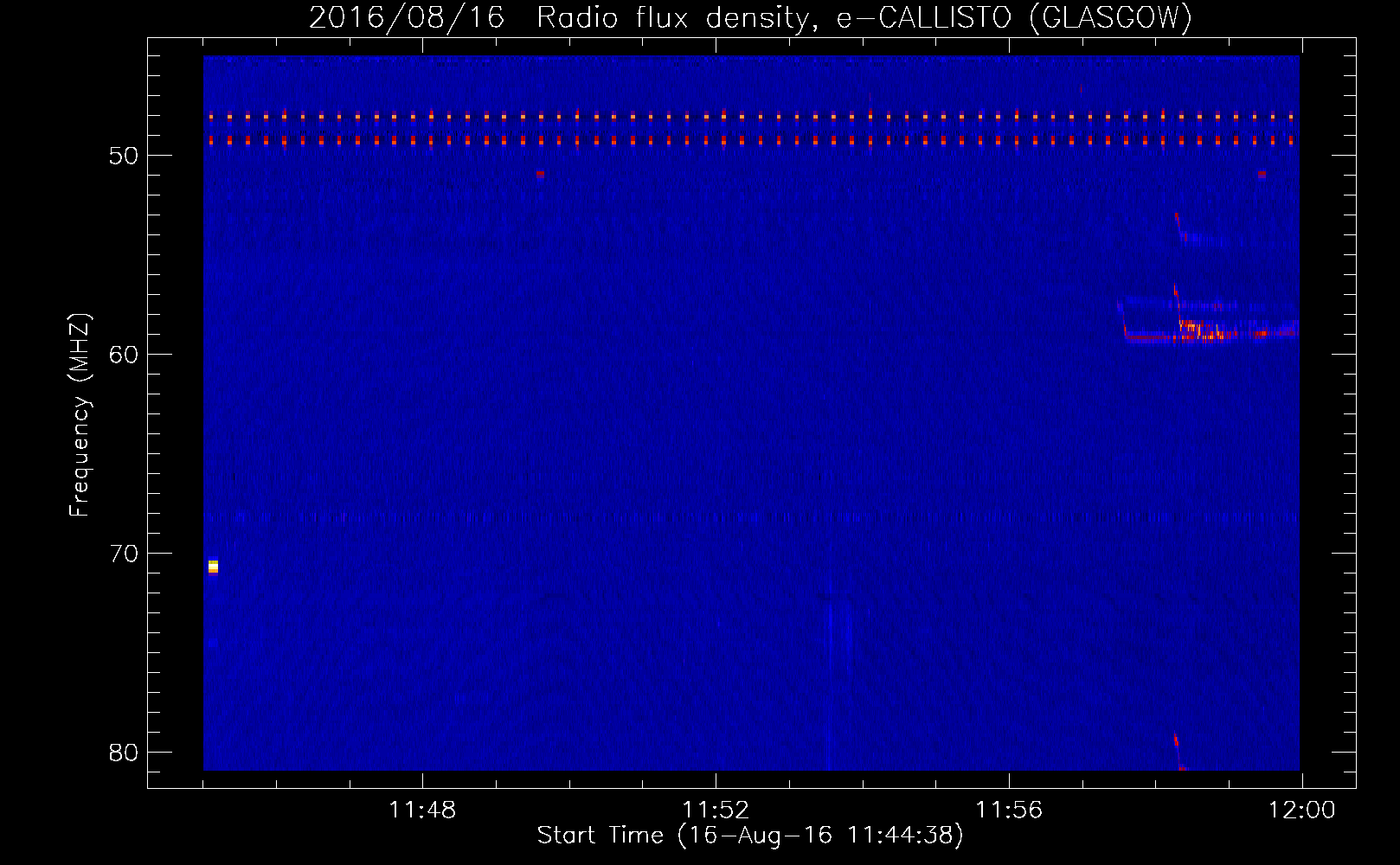Viewport: 1400px width, 865px height.
Task: Click the faint vertical streak below 70 MHz
Action: click(x=830, y=683)
